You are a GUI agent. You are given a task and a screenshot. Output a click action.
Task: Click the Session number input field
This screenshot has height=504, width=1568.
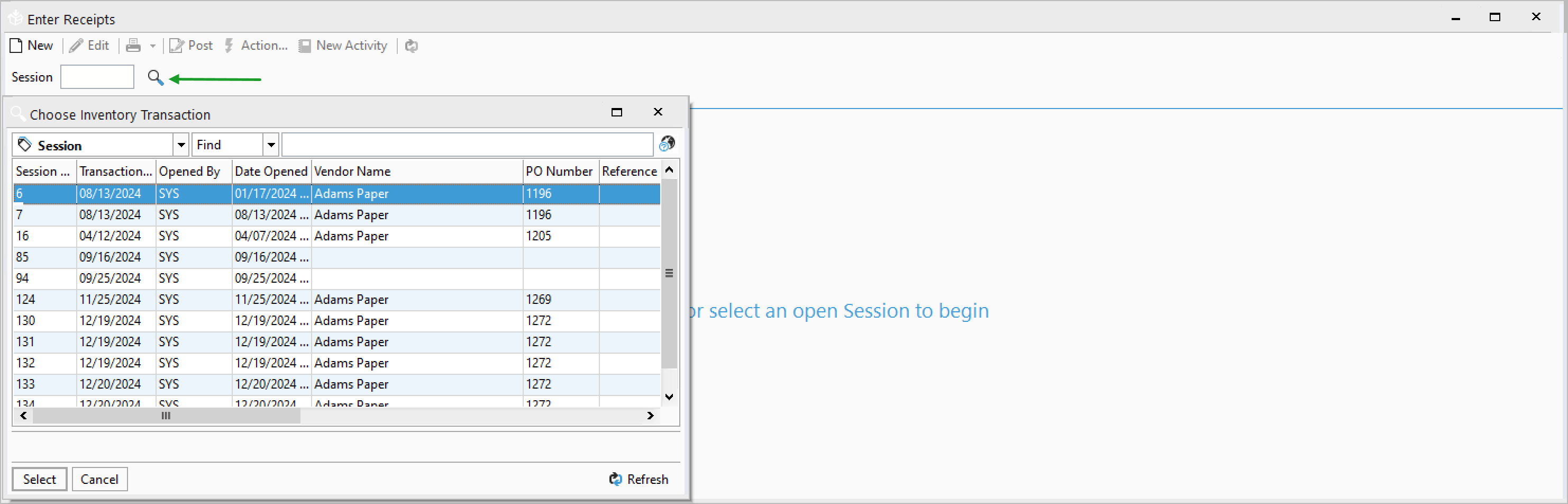97,77
